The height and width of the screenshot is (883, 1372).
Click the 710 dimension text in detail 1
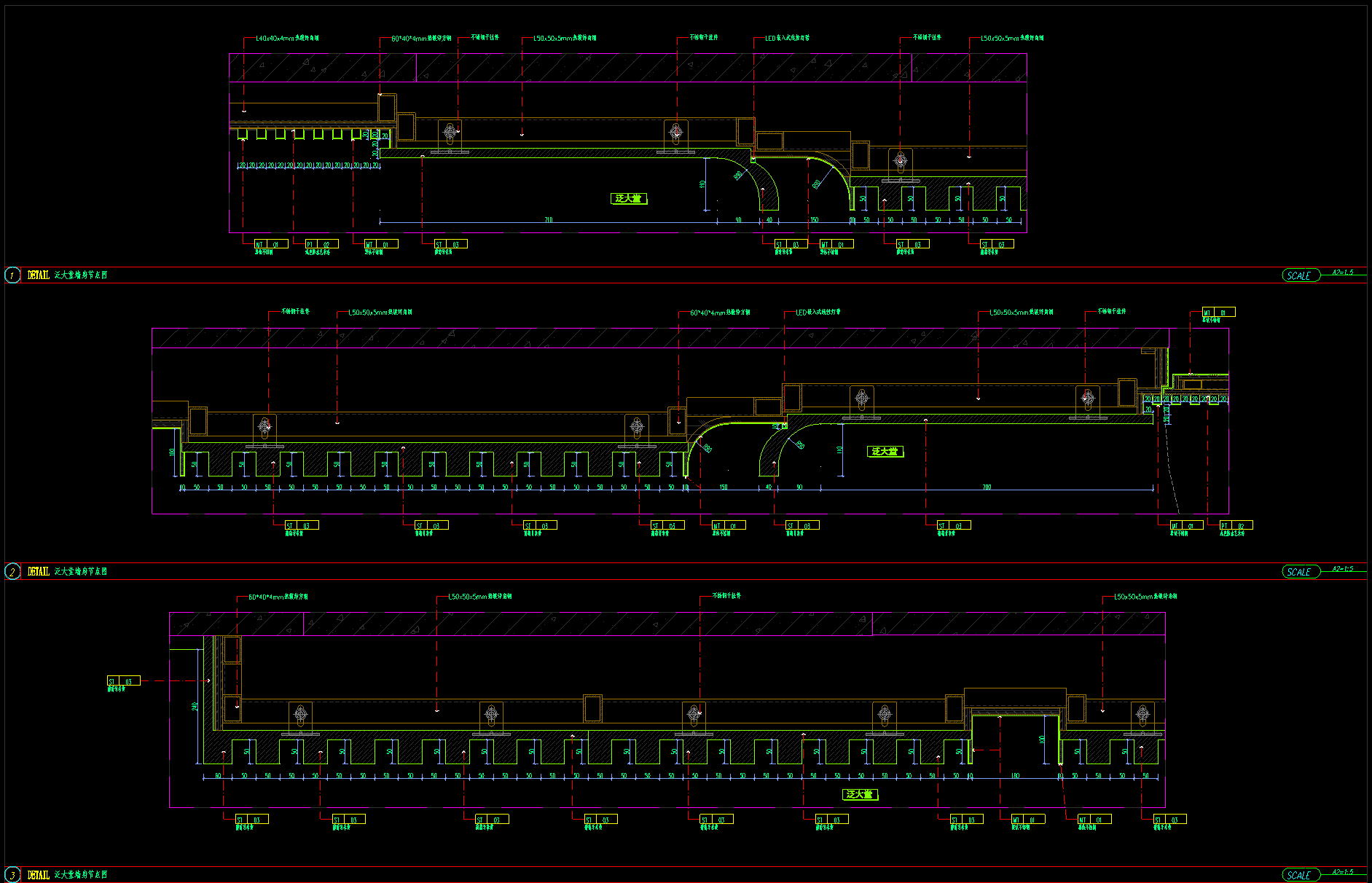548,219
